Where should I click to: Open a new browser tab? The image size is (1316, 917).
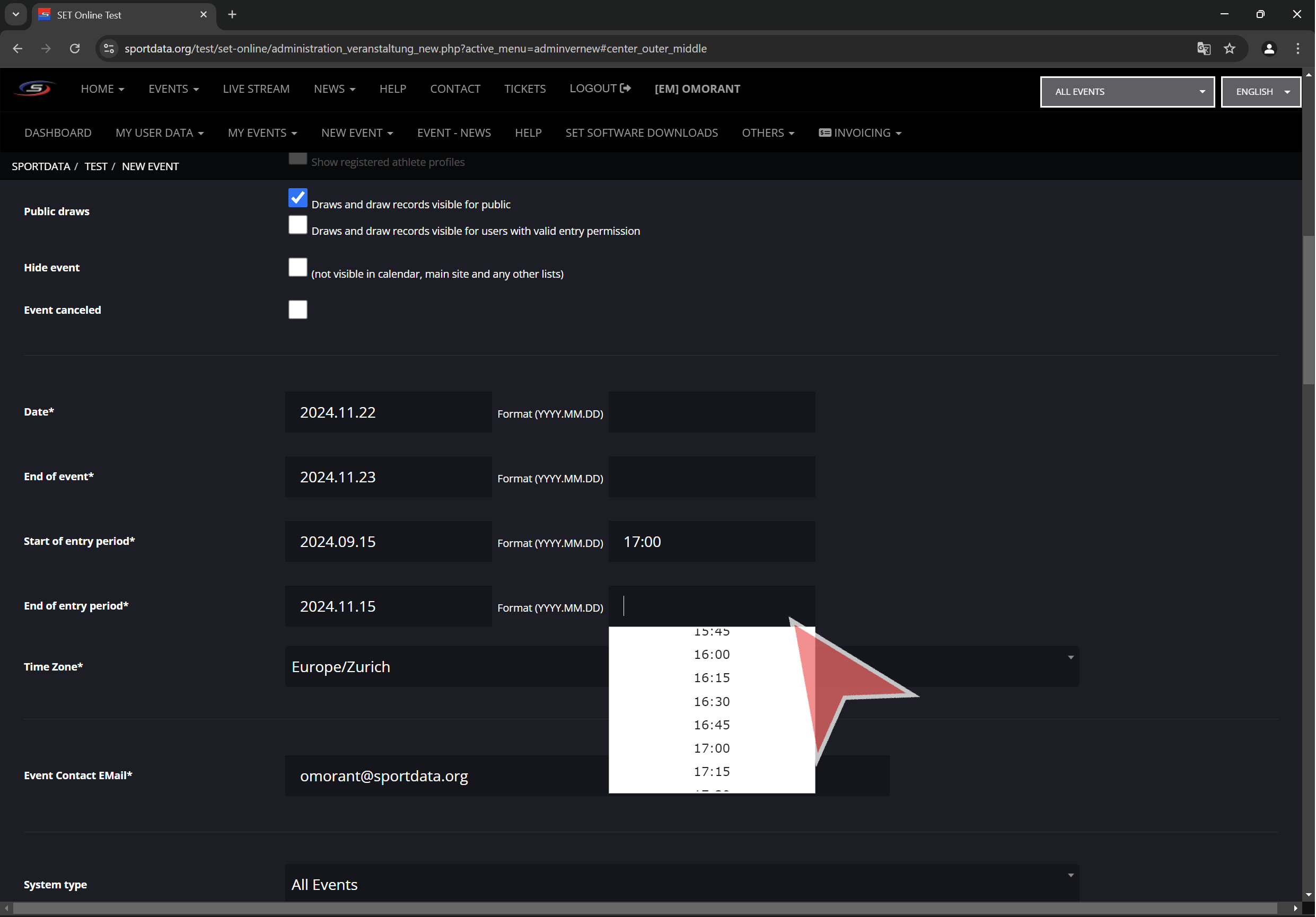tap(232, 15)
